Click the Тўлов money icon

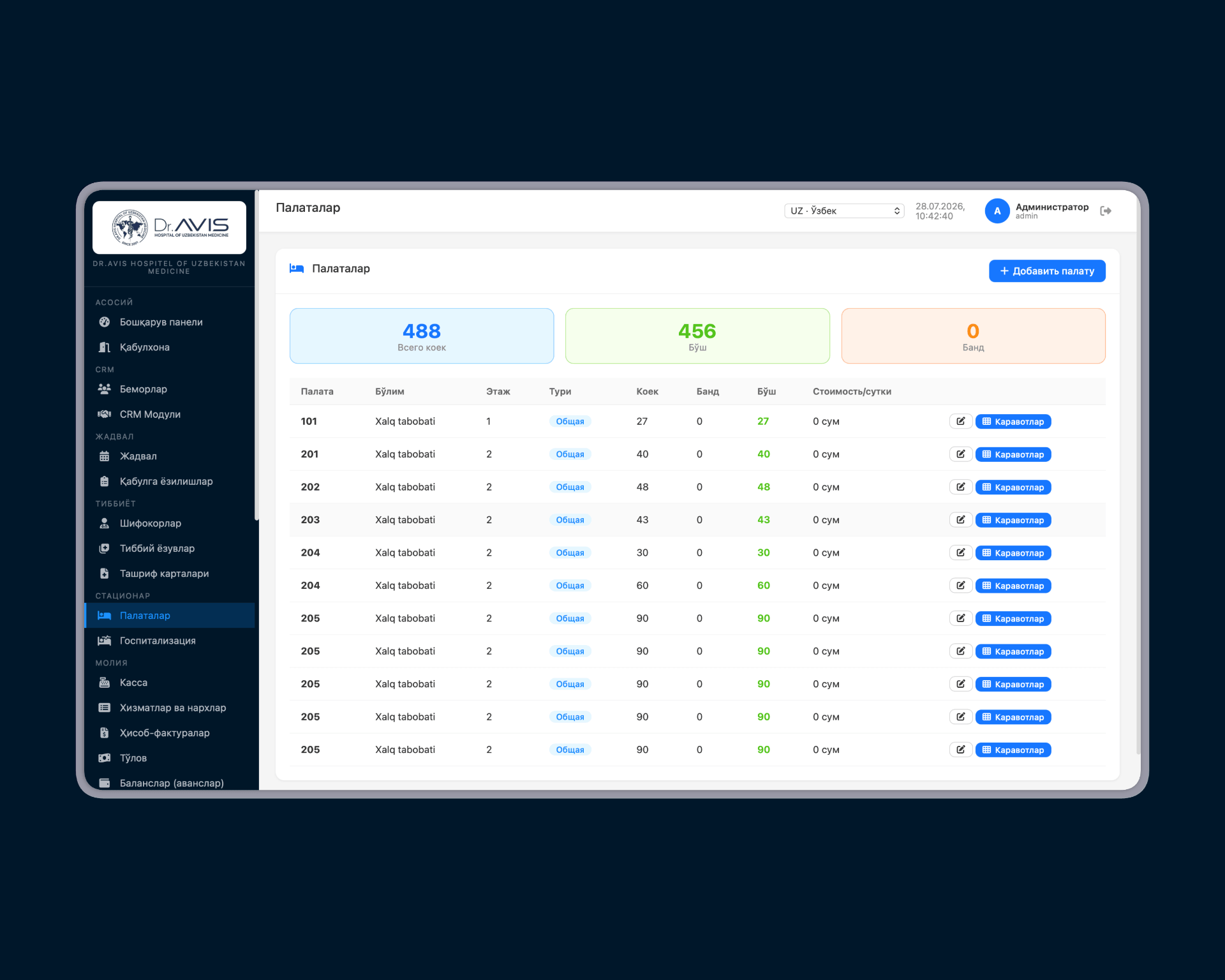pos(105,758)
